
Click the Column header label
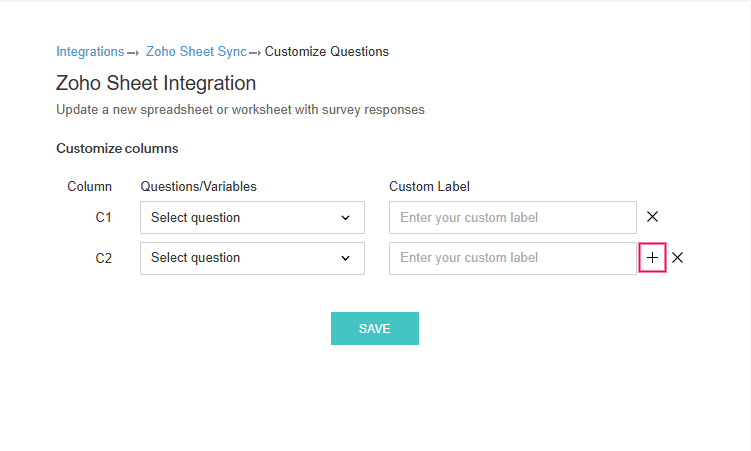click(x=89, y=186)
